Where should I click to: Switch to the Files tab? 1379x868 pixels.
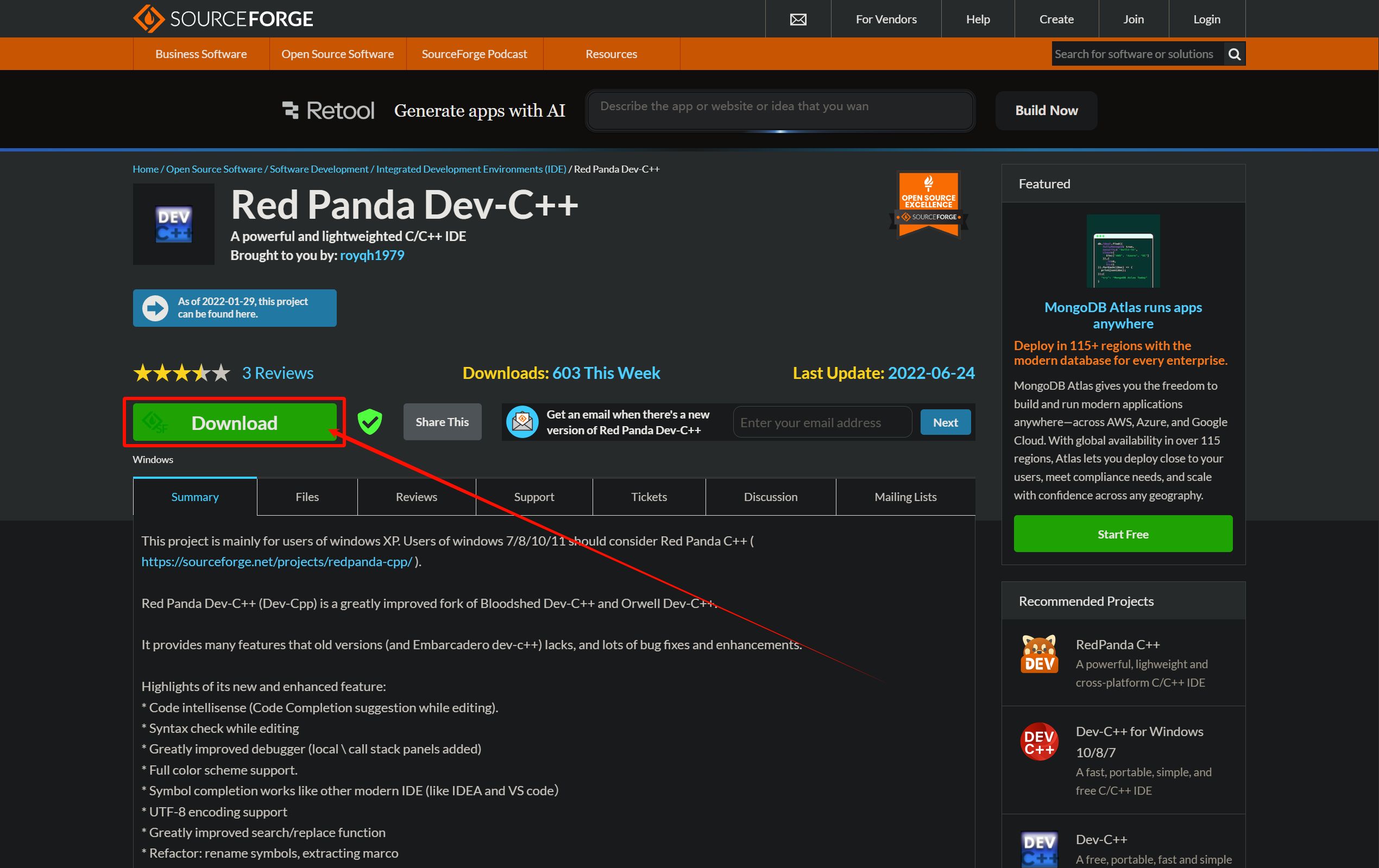[x=307, y=497]
